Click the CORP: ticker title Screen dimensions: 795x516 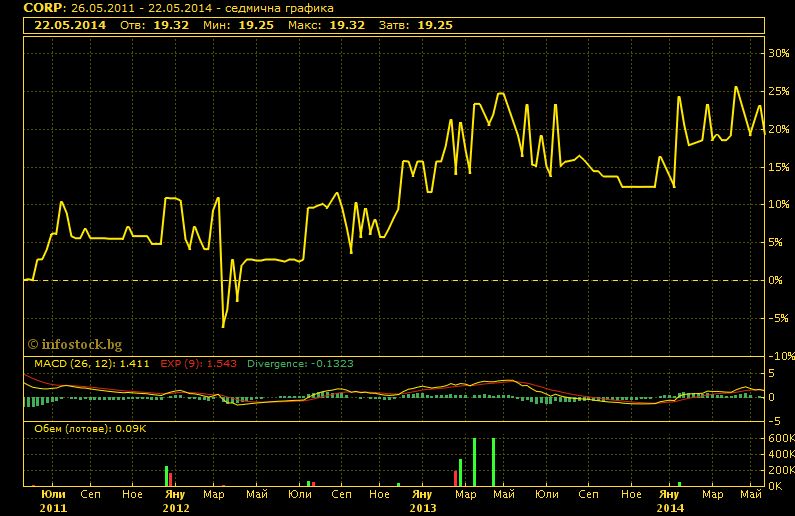point(45,8)
